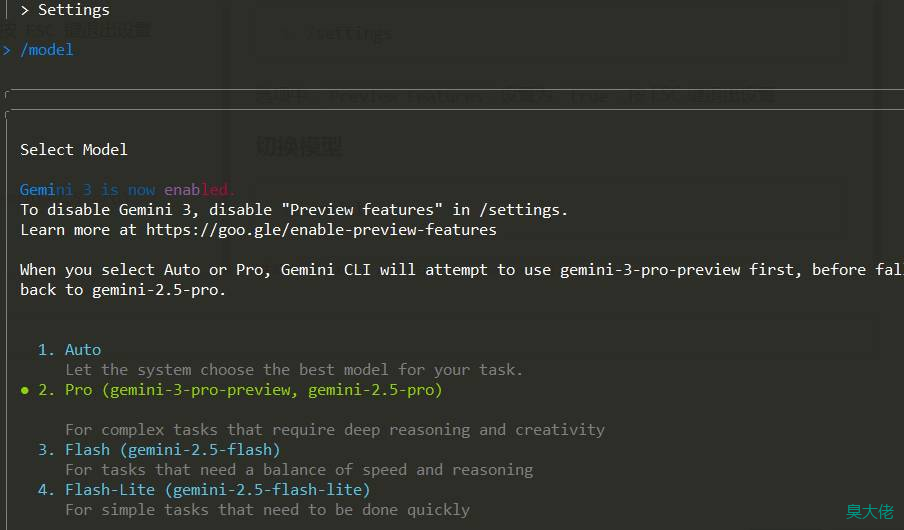Click the faded "切换模型" background heading
904x530 pixels.
click(299, 147)
